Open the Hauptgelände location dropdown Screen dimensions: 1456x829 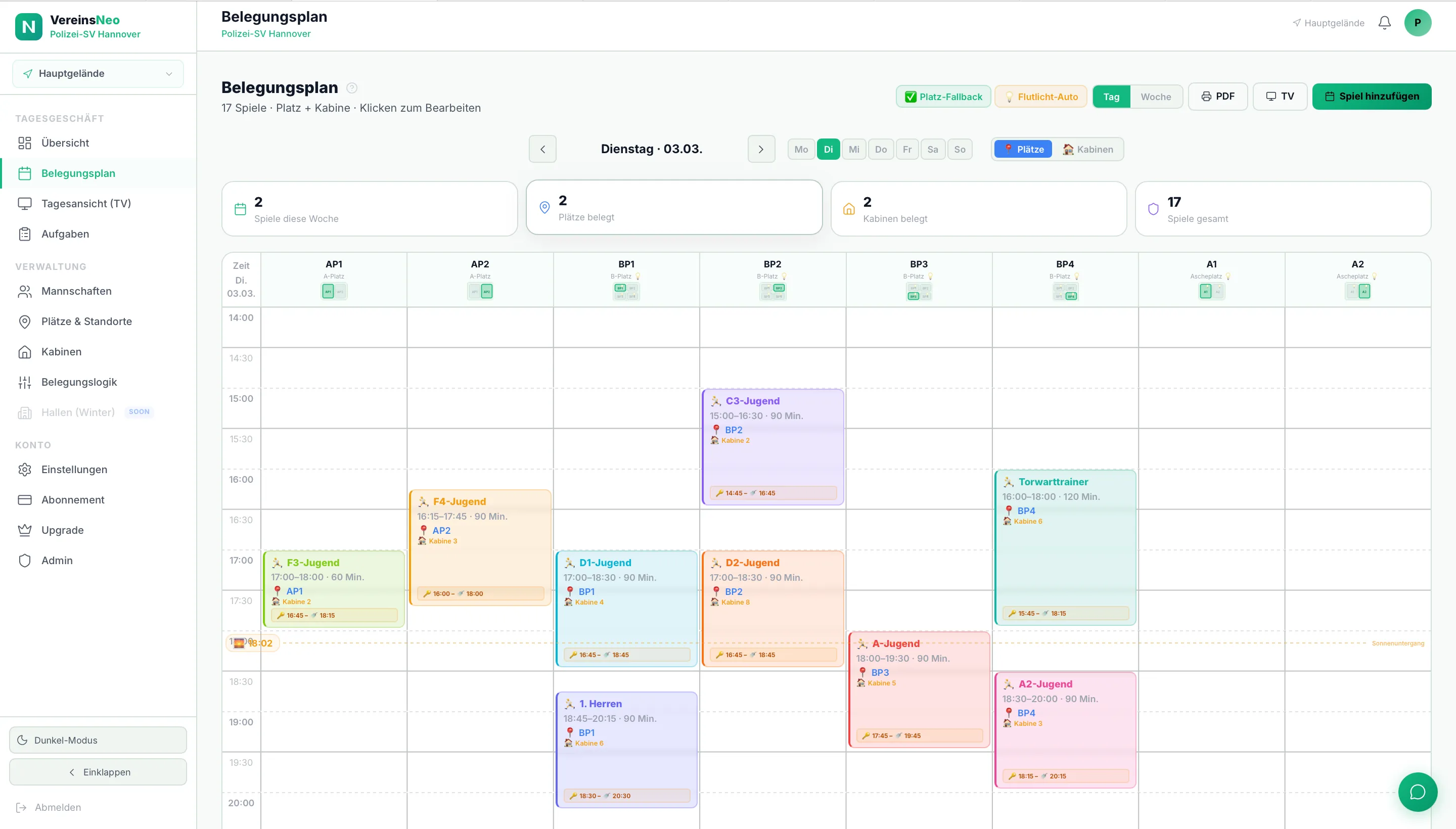tap(98, 73)
